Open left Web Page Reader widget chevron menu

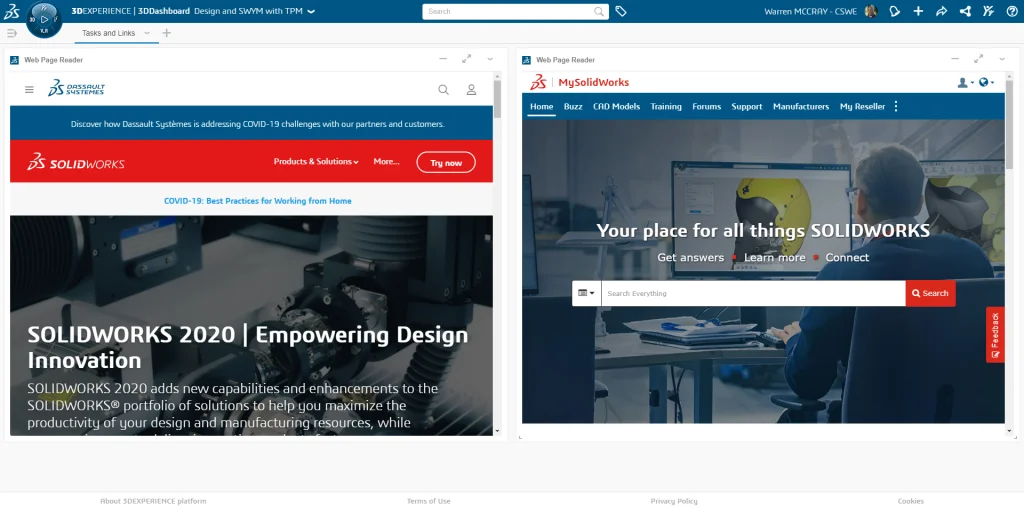[490, 59]
